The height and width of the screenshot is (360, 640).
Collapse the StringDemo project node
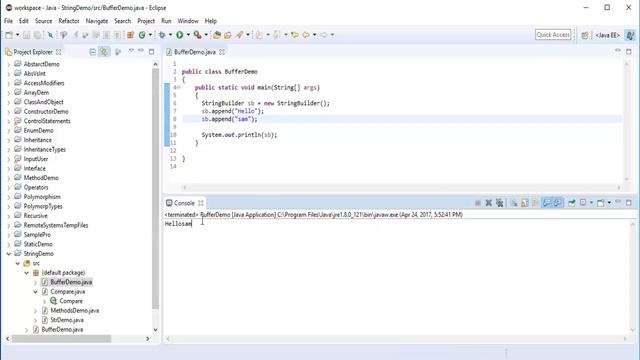click(x=9, y=254)
